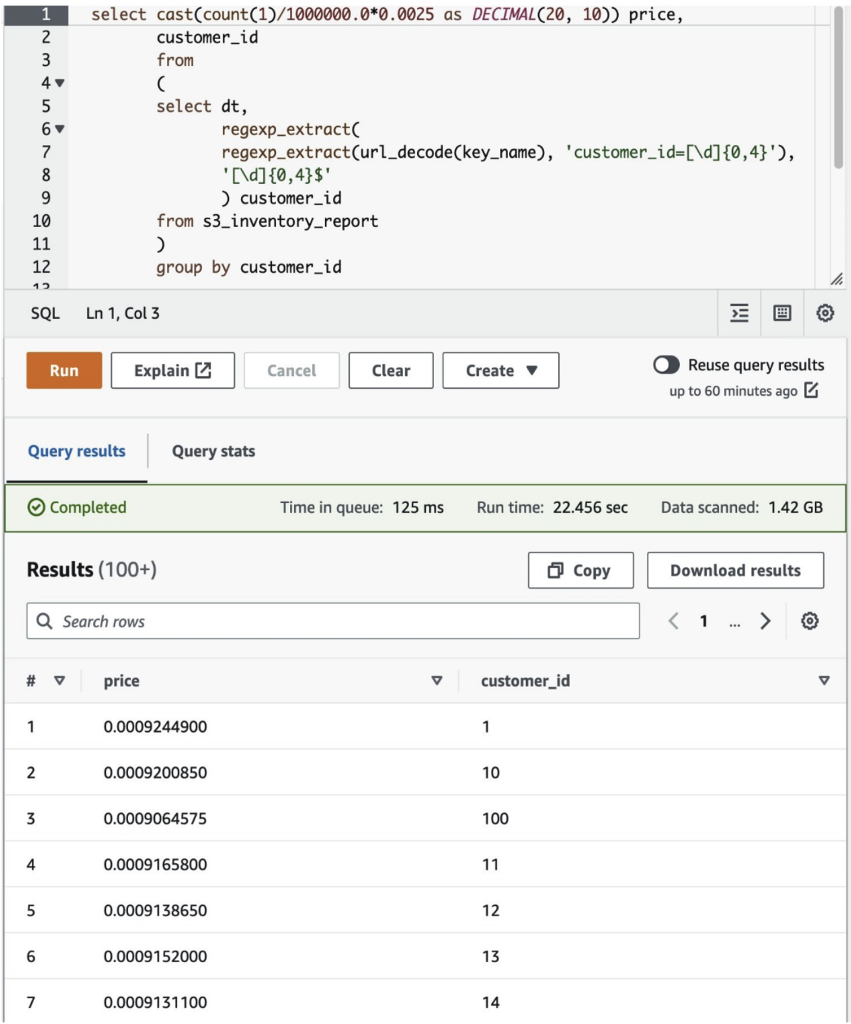This screenshot has height=1024, width=851.
Task: Run the SQL query
Action: pos(63,370)
